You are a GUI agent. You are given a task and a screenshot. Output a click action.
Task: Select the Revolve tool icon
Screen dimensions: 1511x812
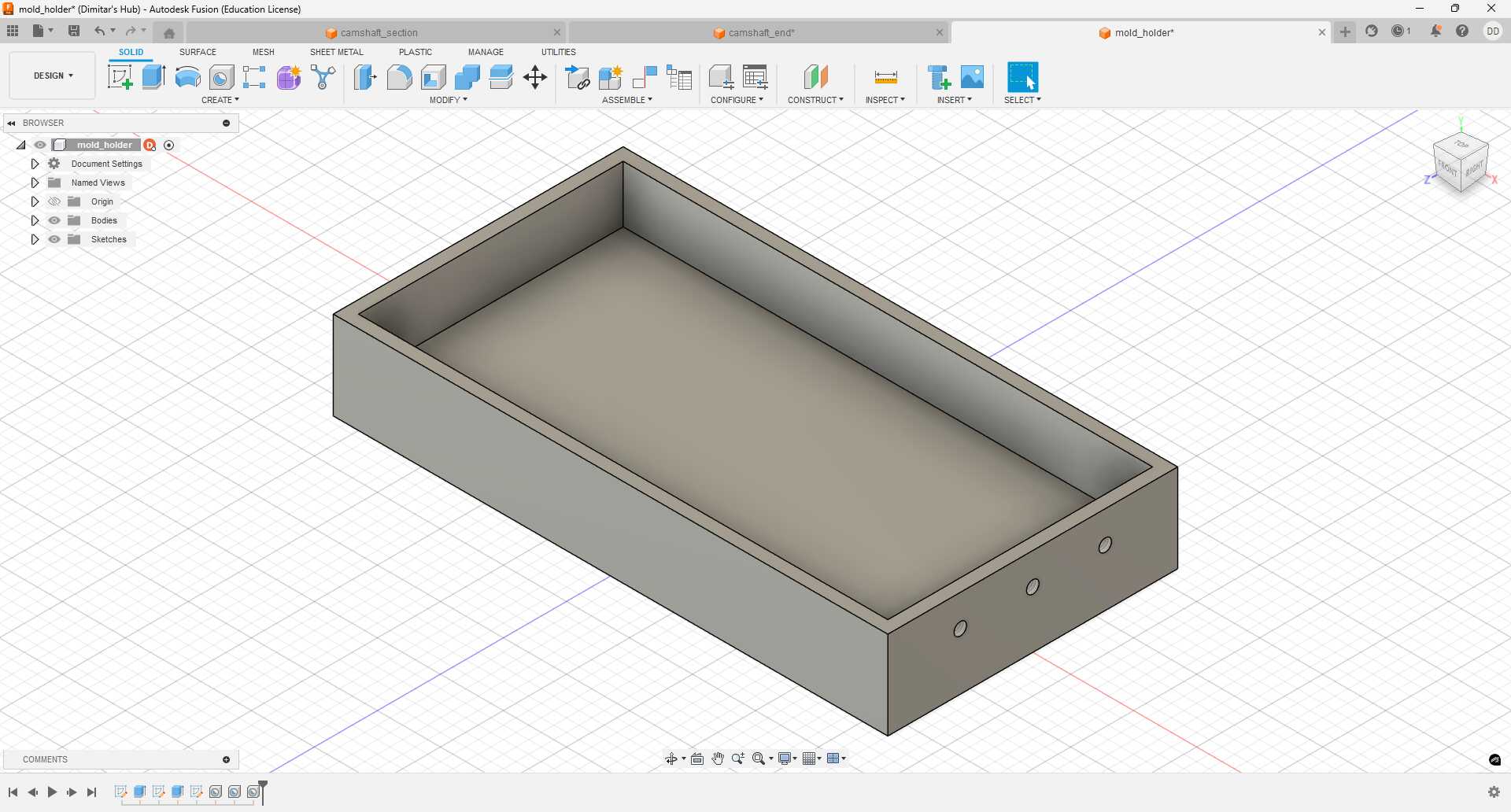tap(187, 77)
